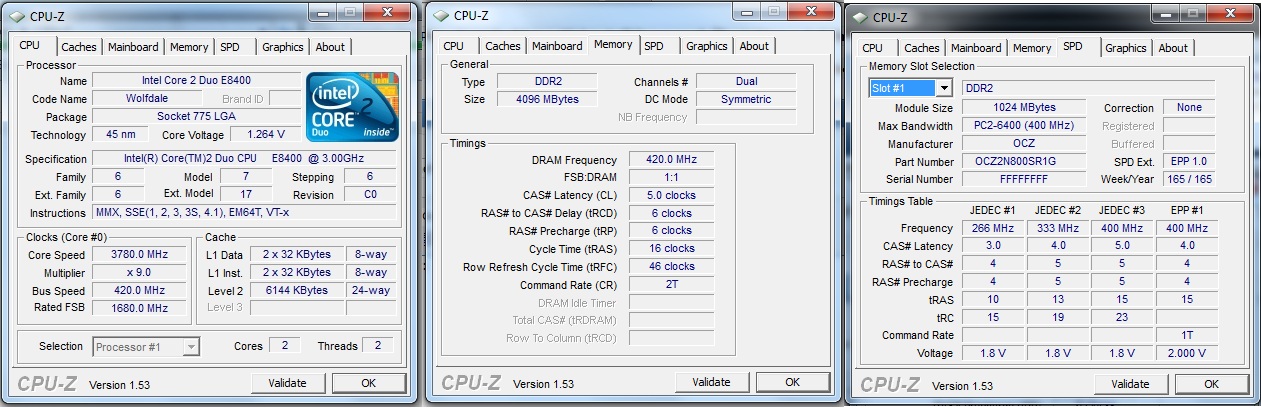This screenshot has width=1261, height=408.
Task: Click the Module Size value 1024 MBytes
Action: (x=1024, y=108)
